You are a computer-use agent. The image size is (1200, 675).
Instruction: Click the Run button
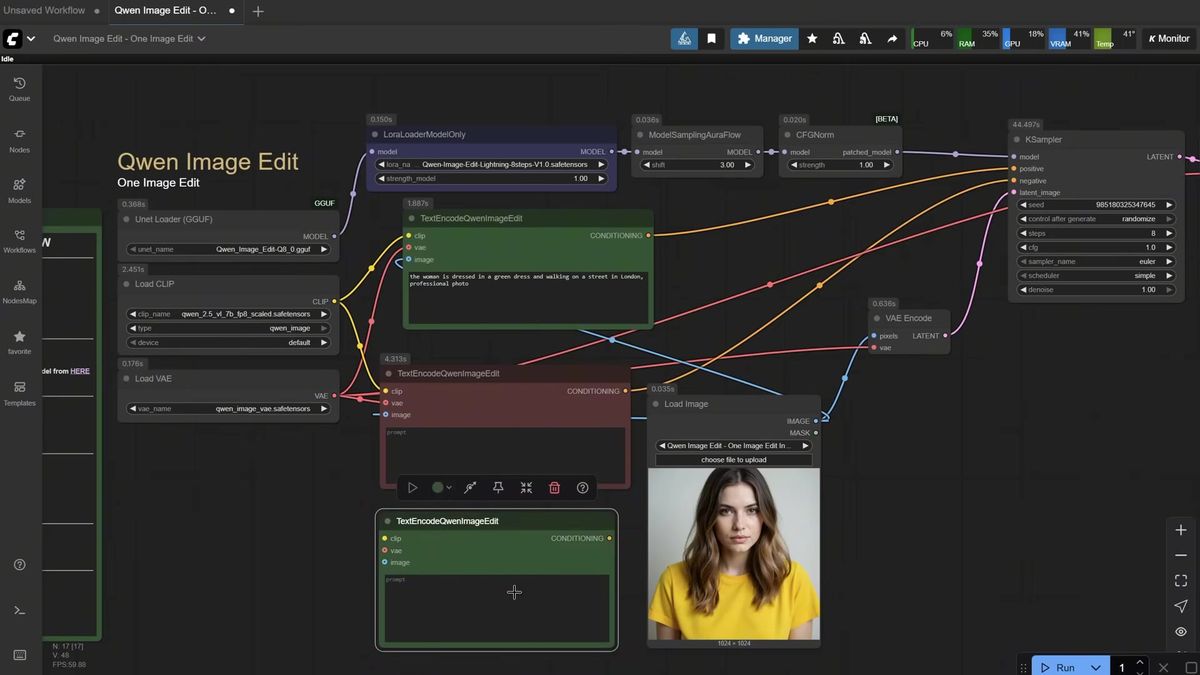coord(1057,667)
